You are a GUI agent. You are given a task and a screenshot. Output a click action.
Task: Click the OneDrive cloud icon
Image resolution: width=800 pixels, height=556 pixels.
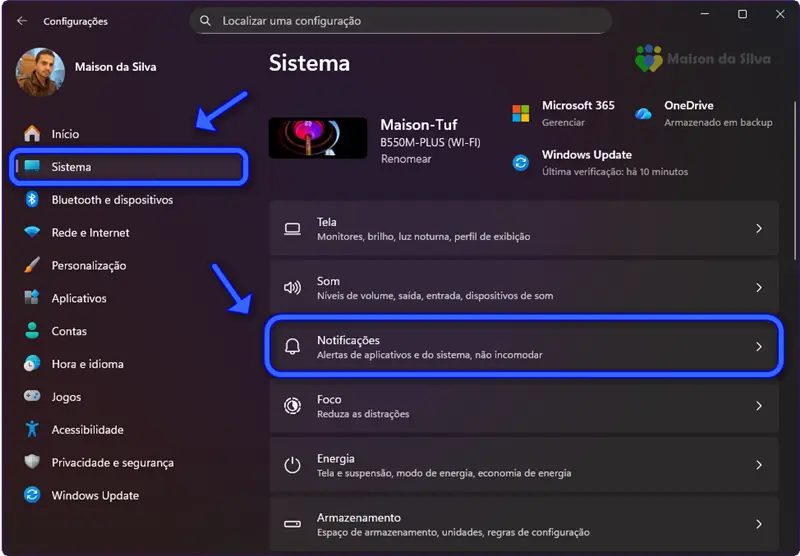pos(643,113)
